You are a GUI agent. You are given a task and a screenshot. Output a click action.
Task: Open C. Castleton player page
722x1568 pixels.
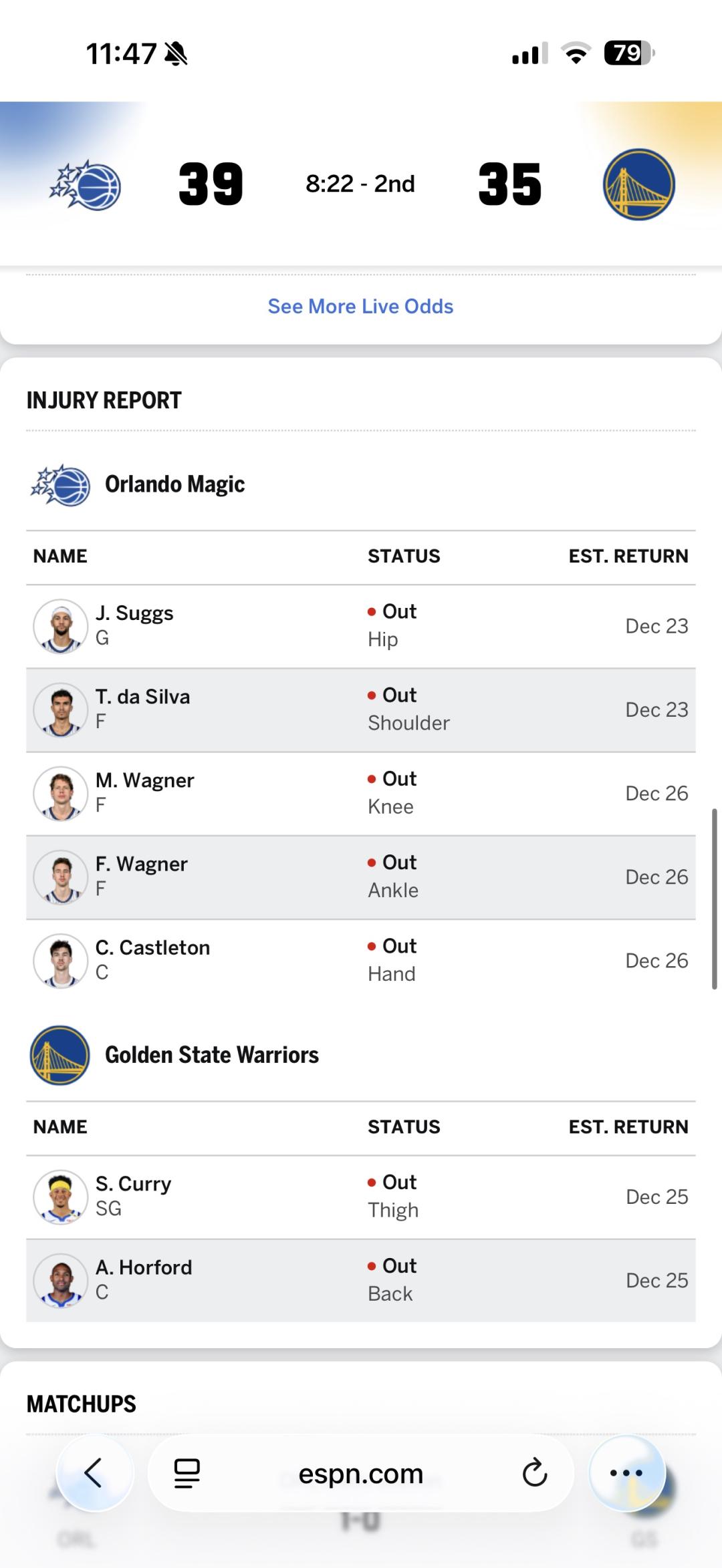152,947
